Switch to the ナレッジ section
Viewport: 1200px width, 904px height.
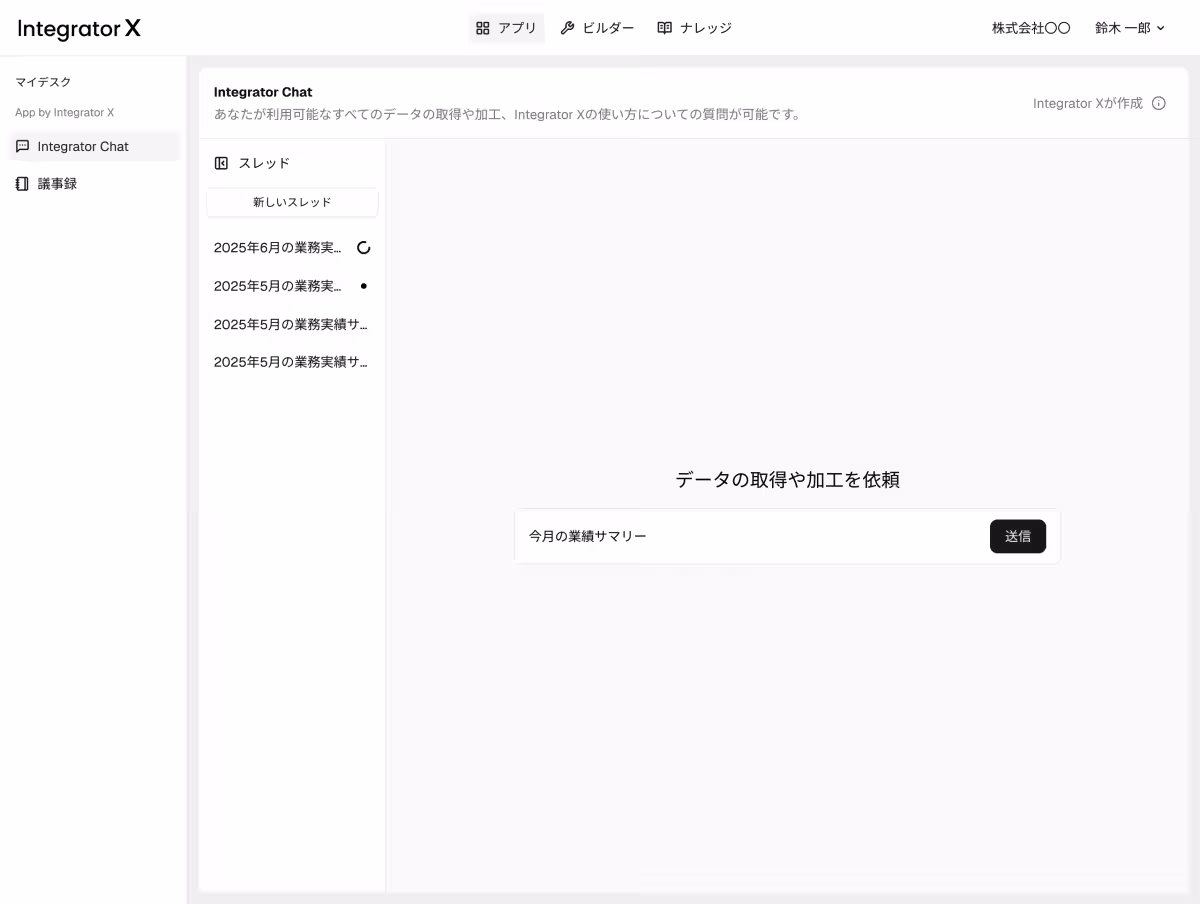click(x=694, y=27)
